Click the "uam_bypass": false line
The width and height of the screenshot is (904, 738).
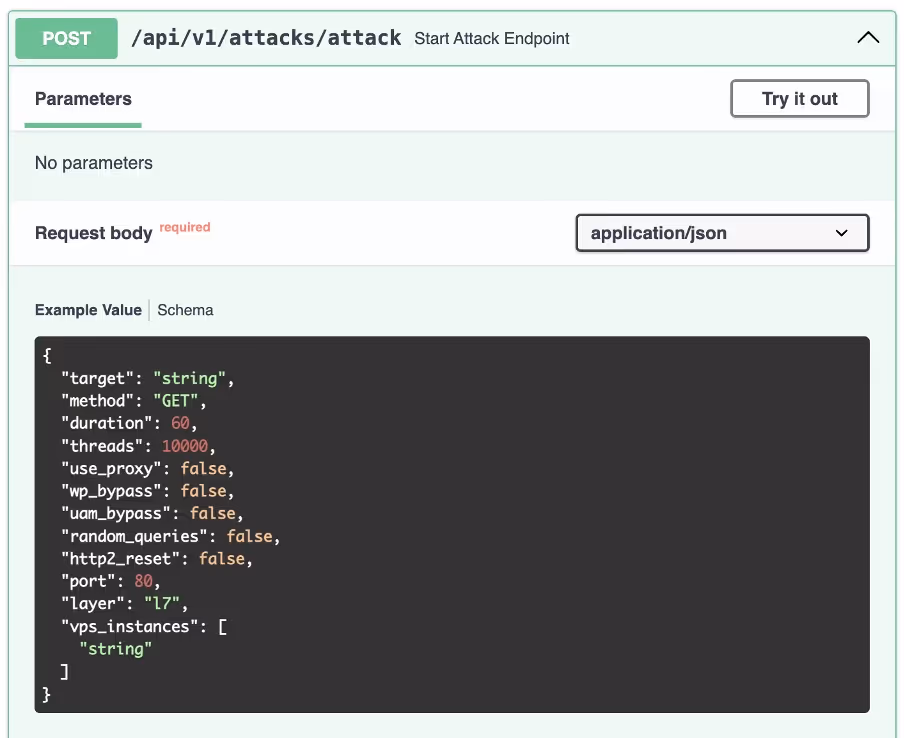coord(152,514)
